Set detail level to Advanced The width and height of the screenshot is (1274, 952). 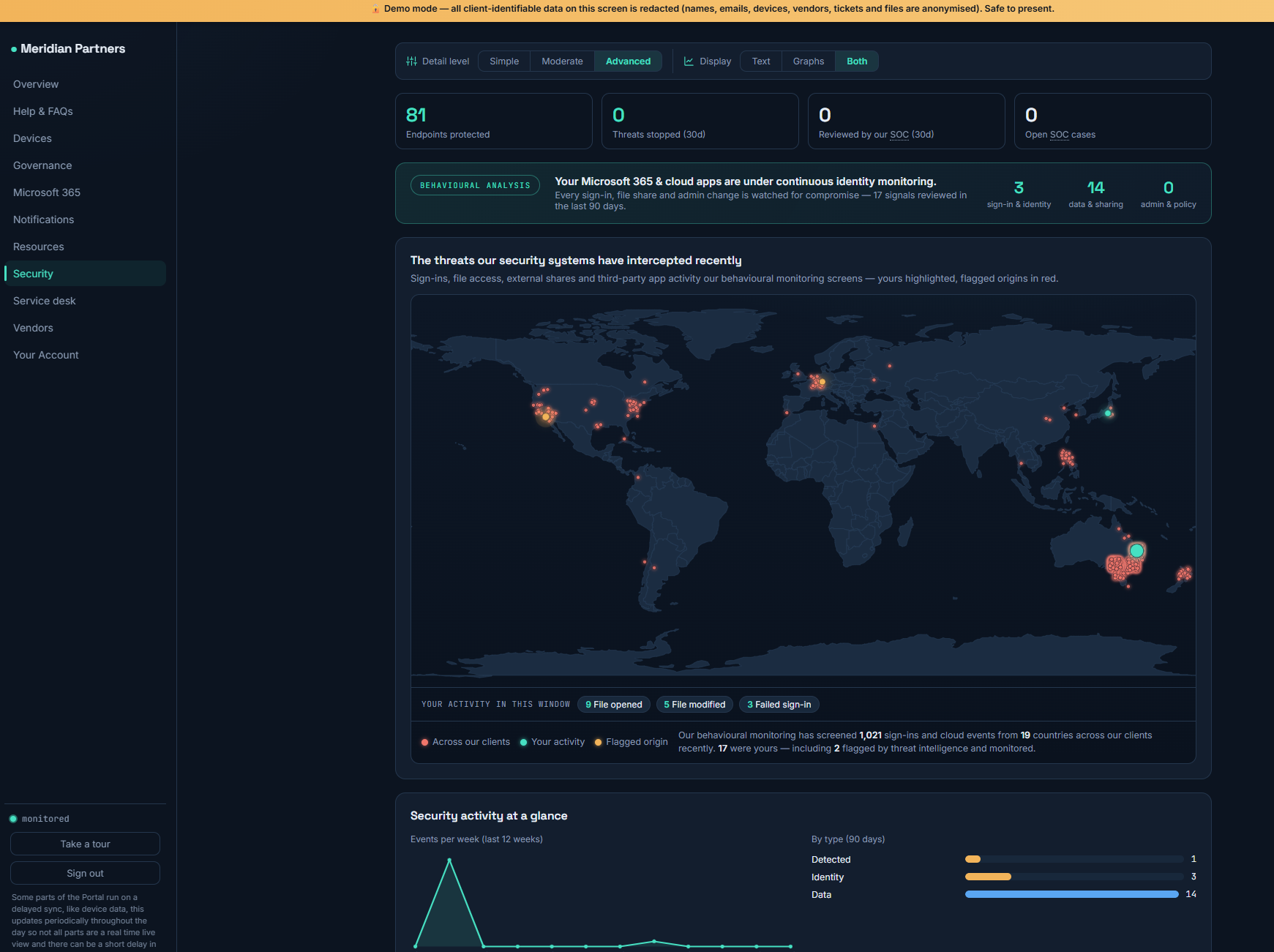pos(628,61)
